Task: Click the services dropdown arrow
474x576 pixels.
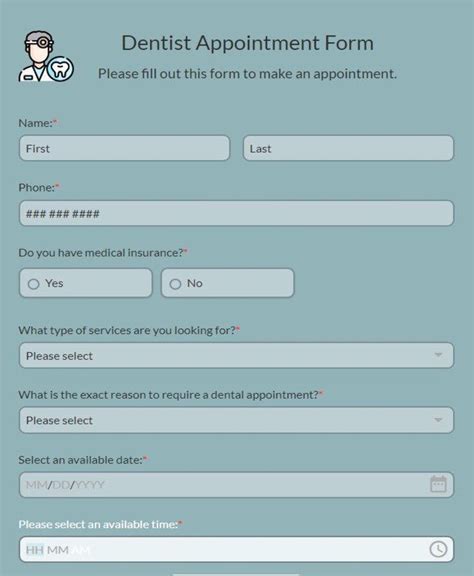Action: [x=438, y=355]
